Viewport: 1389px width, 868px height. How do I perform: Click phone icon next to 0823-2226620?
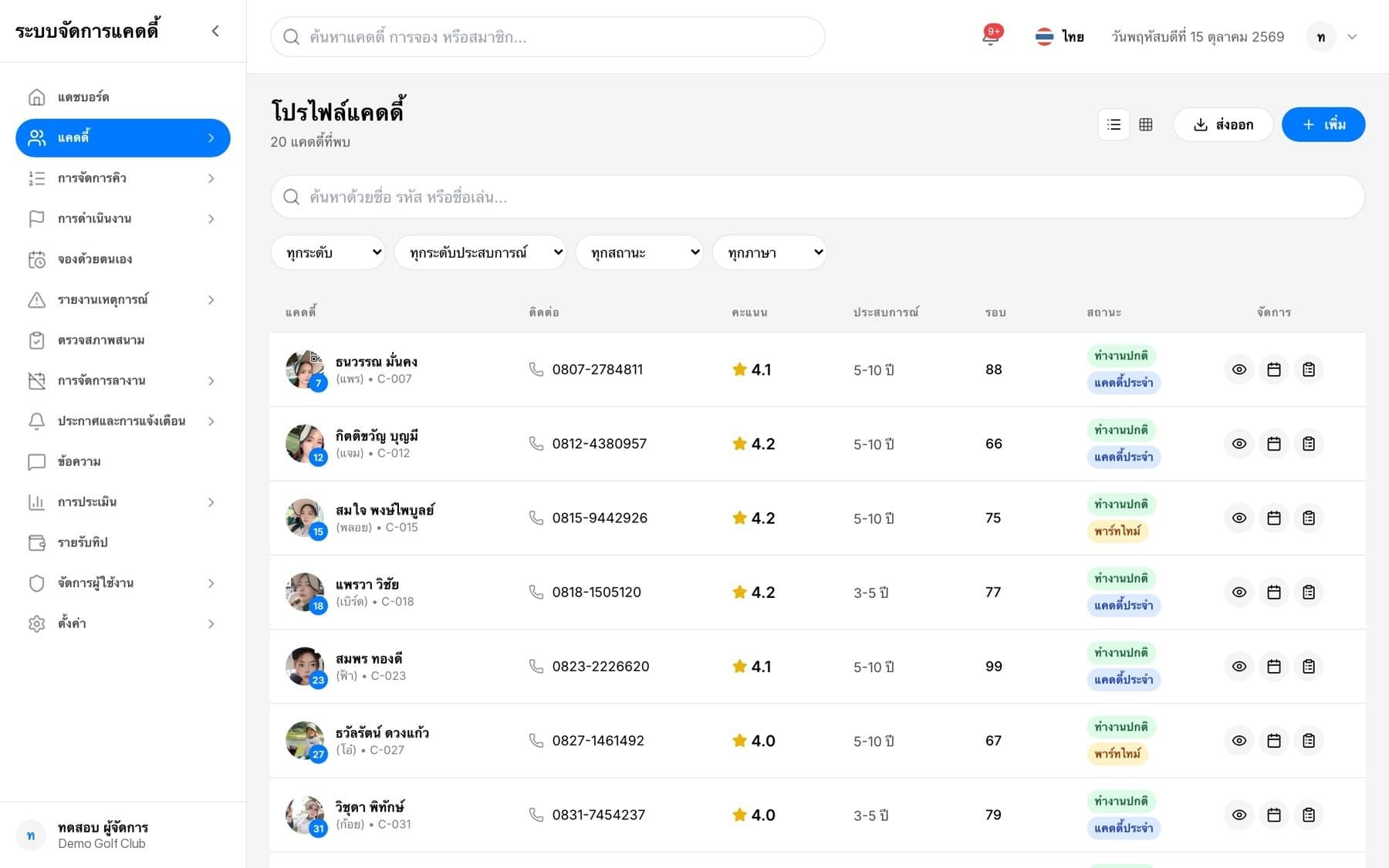(x=536, y=666)
